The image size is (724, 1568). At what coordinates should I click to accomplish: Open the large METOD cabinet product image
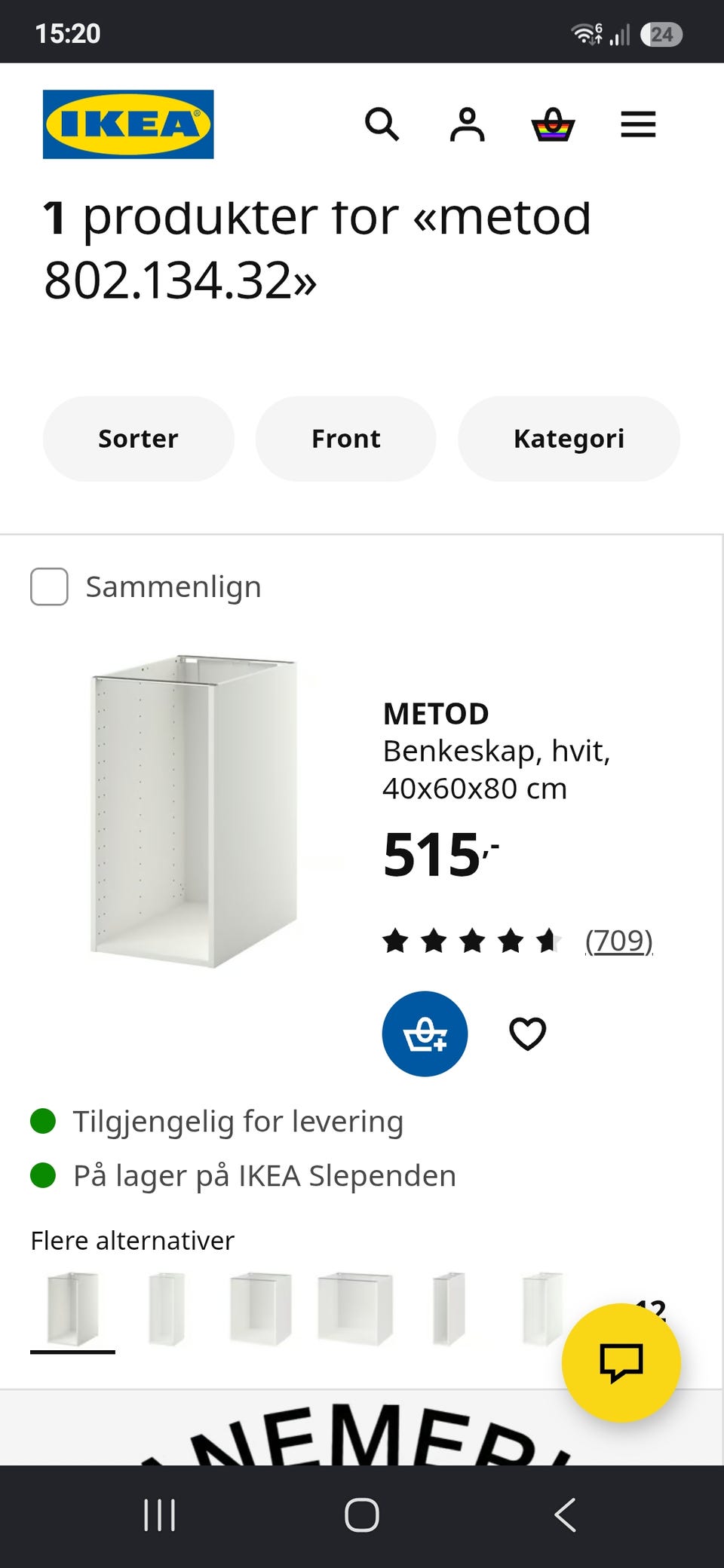pos(194,812)
